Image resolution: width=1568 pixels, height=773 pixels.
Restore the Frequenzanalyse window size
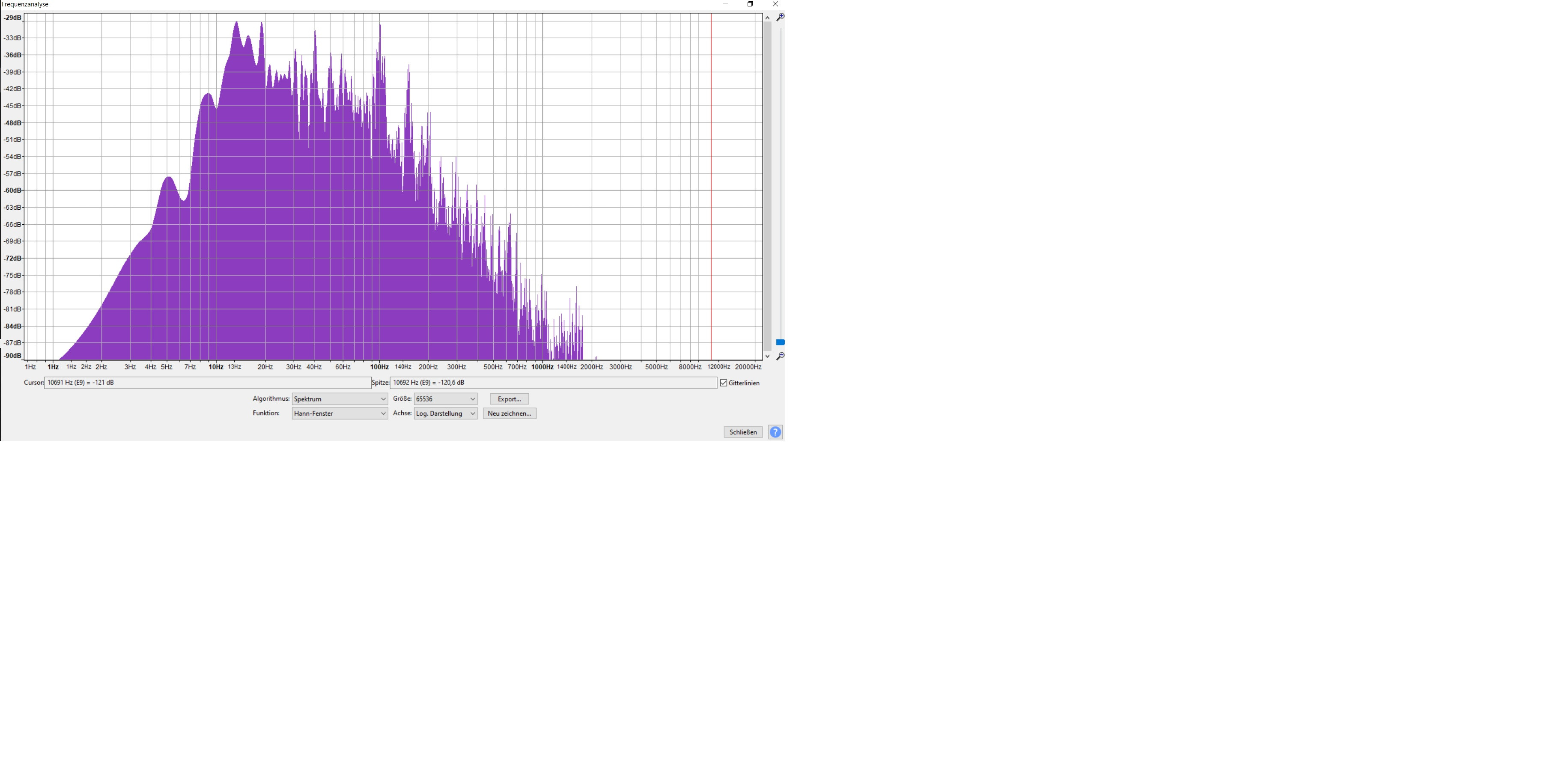(x=750, y=4)
